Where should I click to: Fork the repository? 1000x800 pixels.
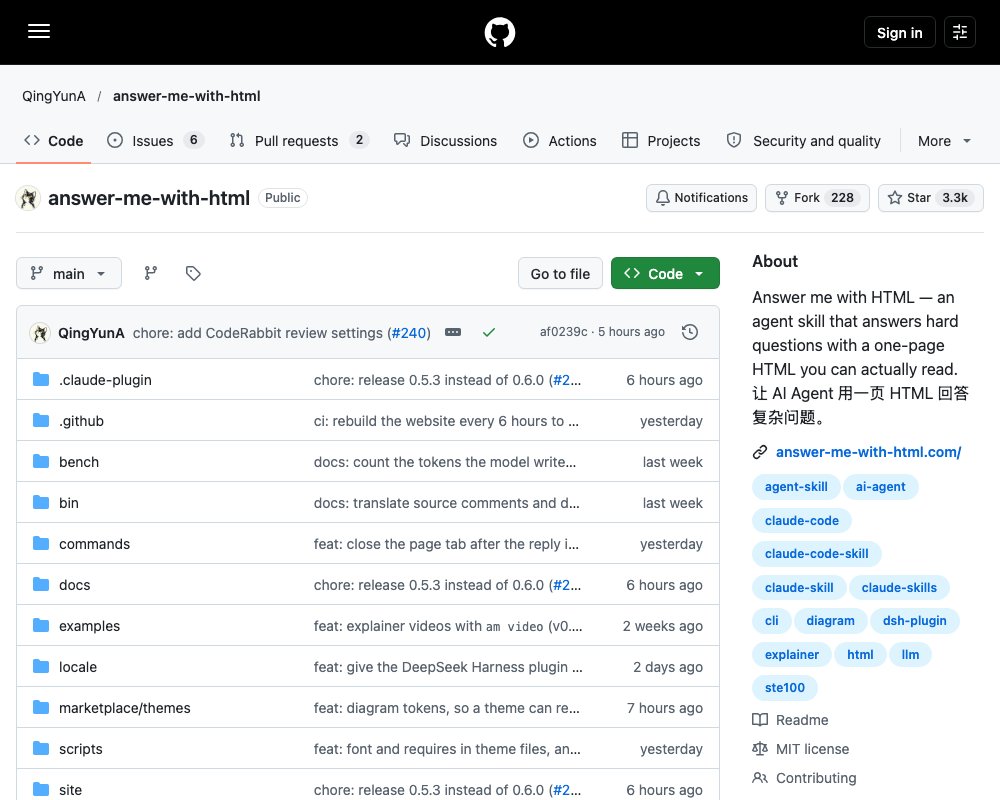coord(817,198)
